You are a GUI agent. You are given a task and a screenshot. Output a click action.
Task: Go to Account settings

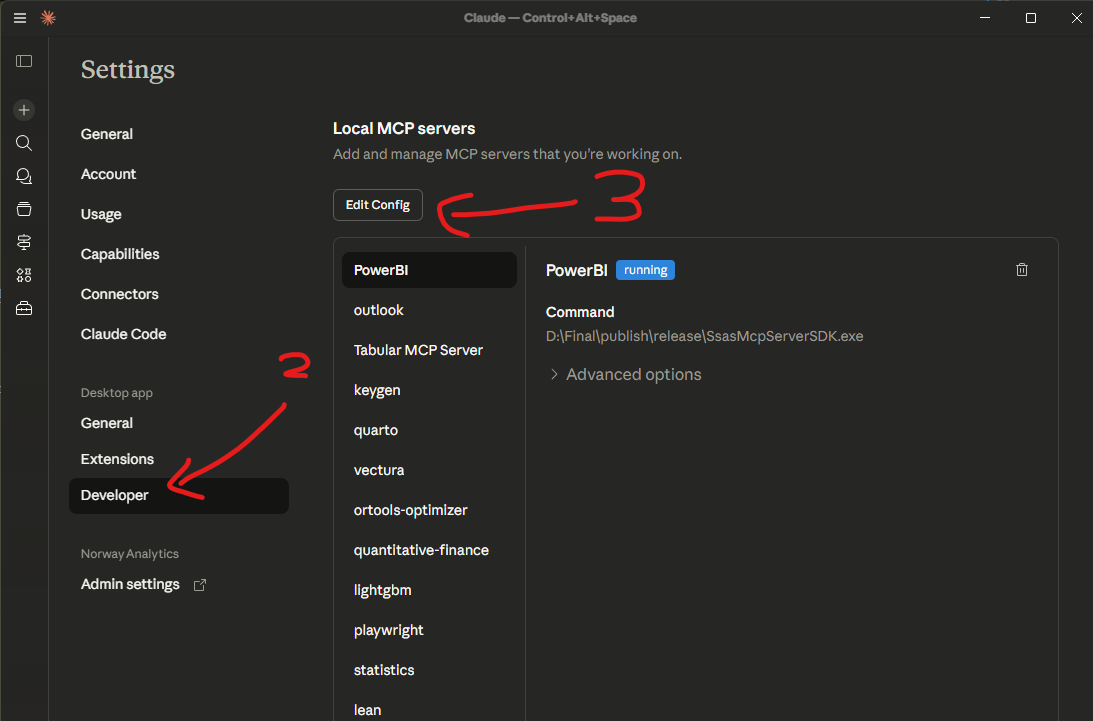pyautogui.click(x=108, y=174)
